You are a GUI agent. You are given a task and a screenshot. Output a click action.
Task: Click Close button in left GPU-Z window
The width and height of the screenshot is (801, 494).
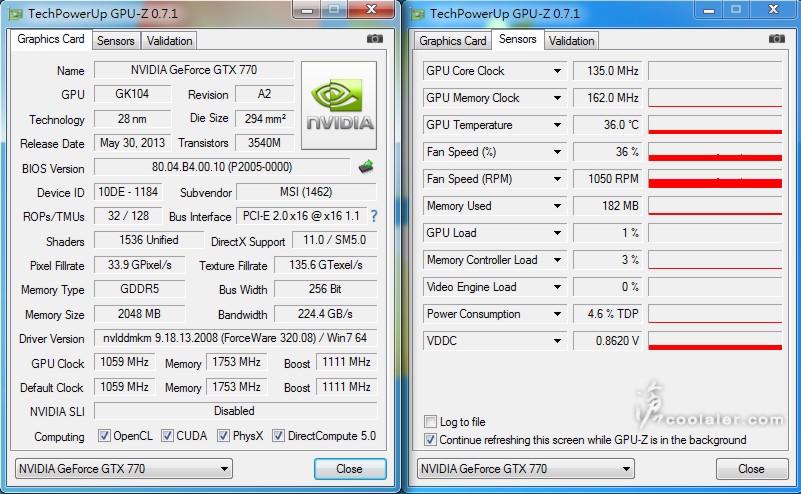click(350, 468)
